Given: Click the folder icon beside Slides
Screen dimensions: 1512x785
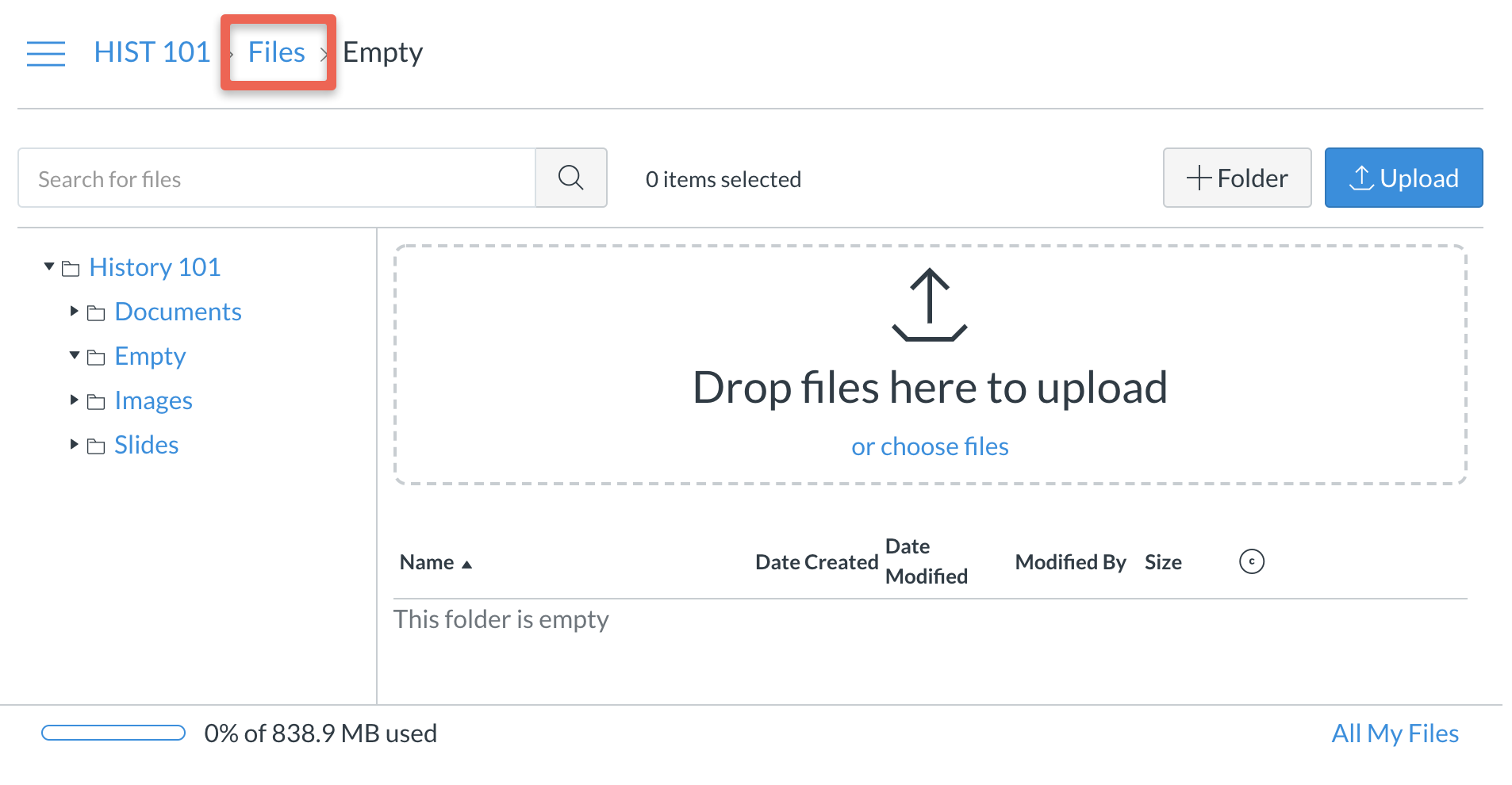Looking at the screenshot, I should [x=96, y=446].
